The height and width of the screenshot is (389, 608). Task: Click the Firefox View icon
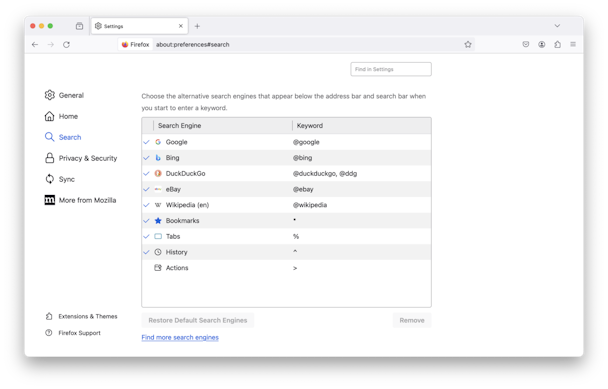pos(79,26)
